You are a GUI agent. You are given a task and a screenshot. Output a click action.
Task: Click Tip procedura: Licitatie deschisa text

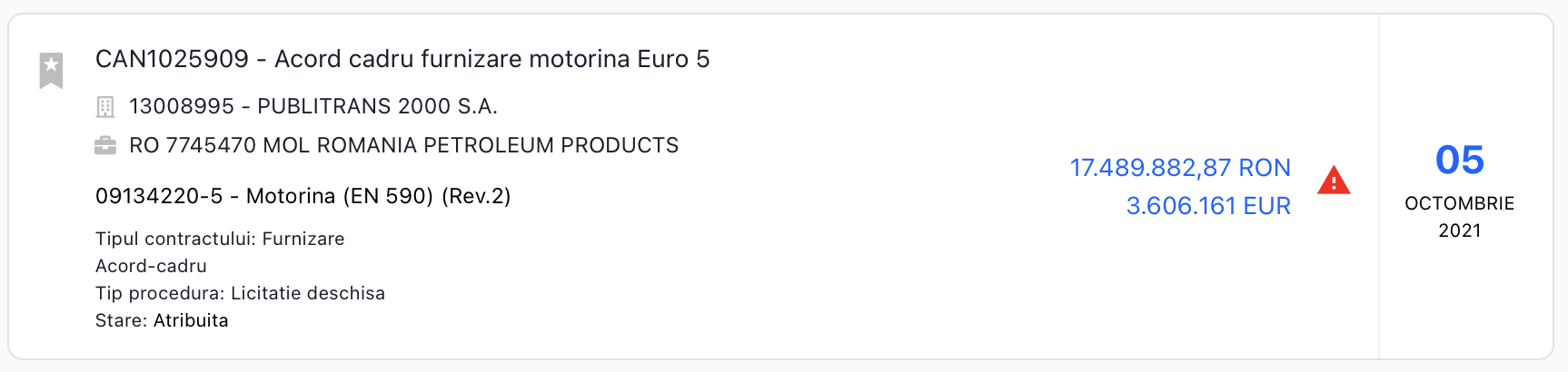pos(240,293)
